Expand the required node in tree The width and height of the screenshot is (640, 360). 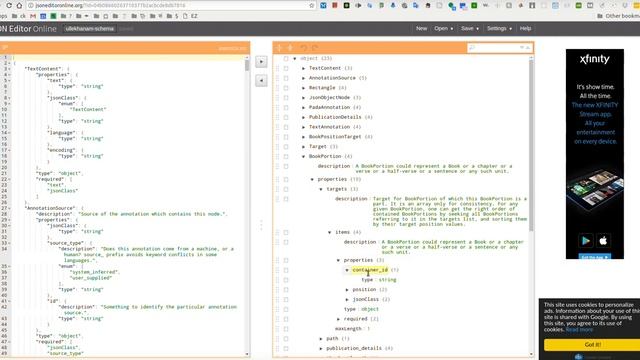338,319
